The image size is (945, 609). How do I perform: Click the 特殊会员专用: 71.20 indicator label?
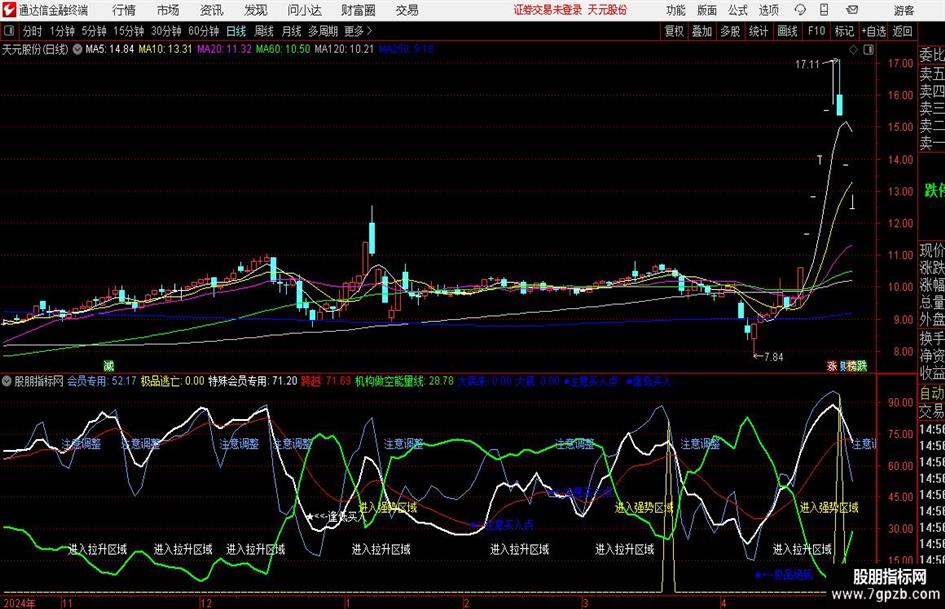(253, 381)
